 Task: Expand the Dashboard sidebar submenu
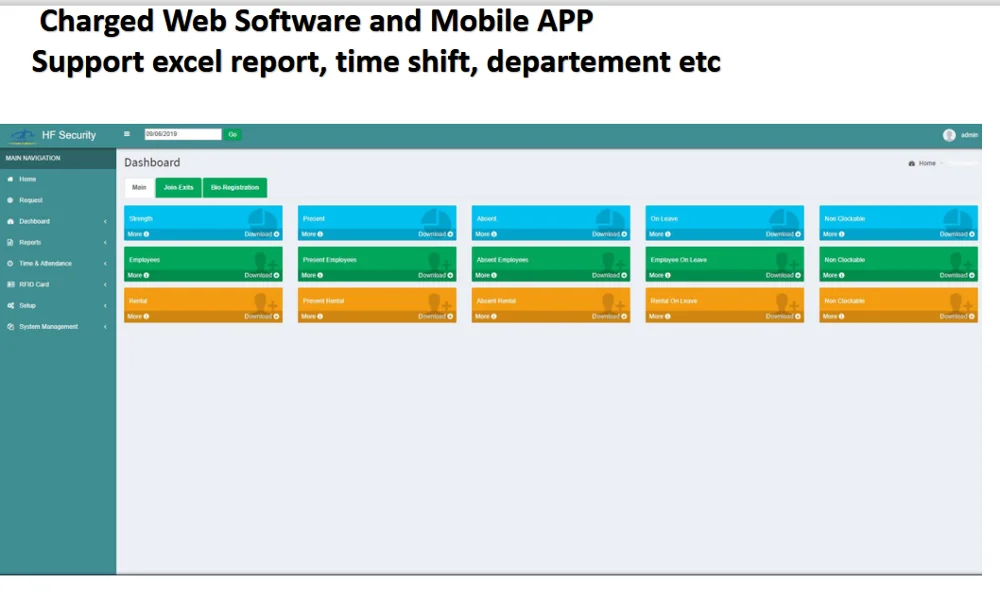tap(105, 221)
